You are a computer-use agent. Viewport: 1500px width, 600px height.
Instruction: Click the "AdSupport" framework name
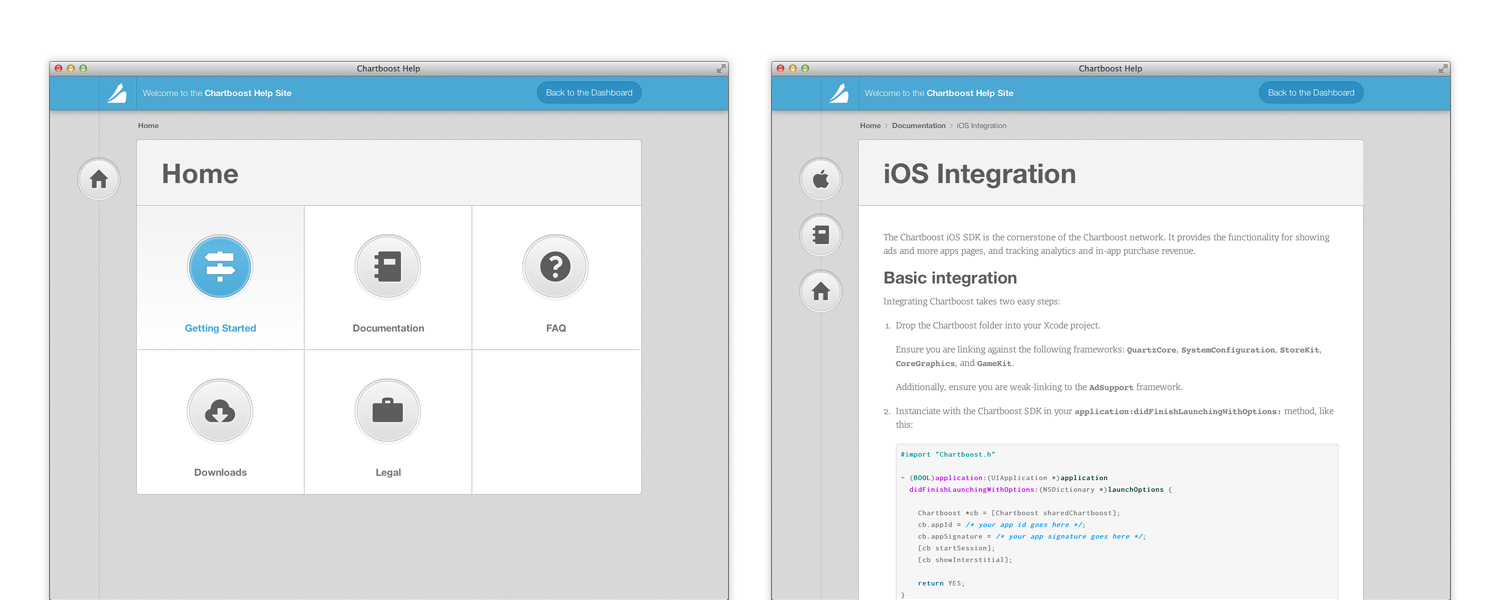click(1111, 387)
